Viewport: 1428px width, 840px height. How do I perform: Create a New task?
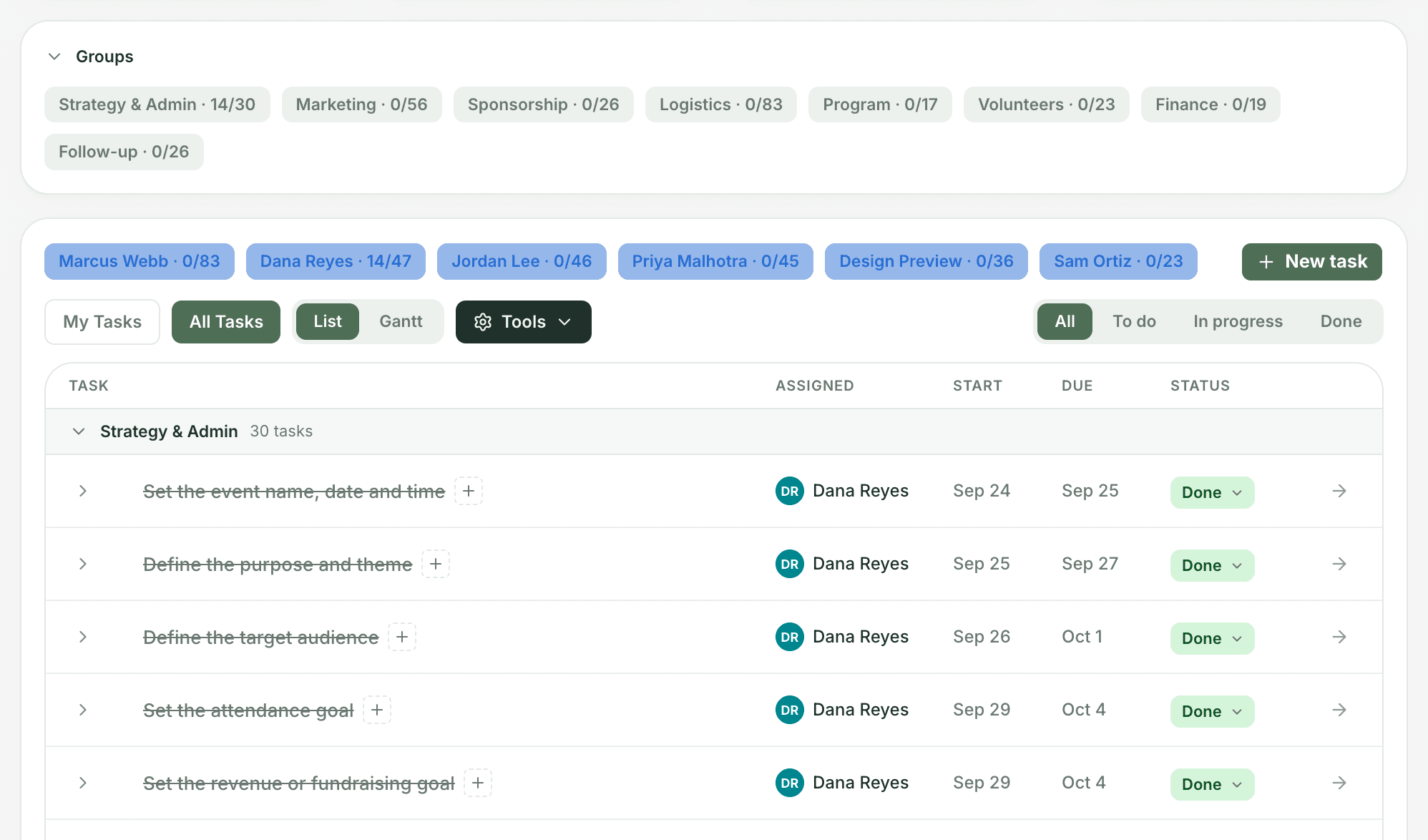click(x=1312, y=262)
